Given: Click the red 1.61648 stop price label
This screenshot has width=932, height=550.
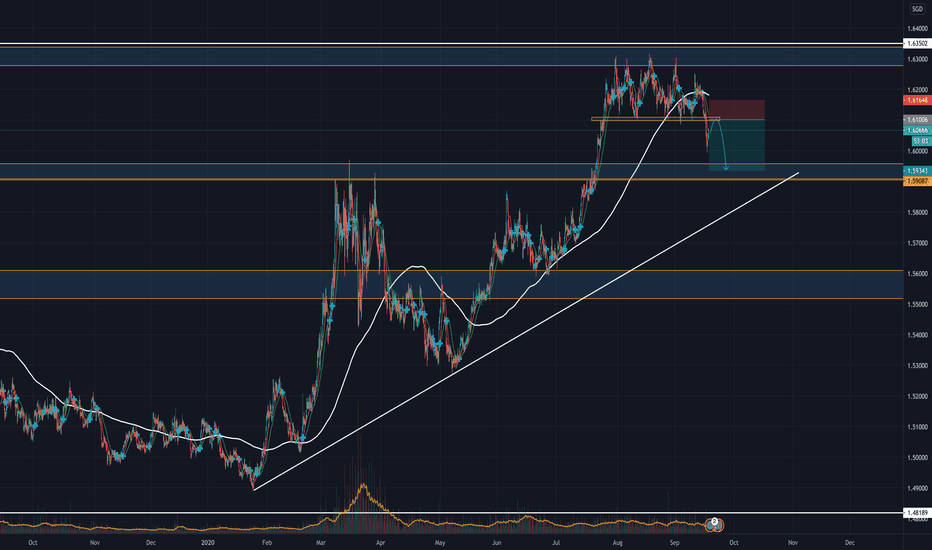Looking at the screenshot, I should click(917, 100).
